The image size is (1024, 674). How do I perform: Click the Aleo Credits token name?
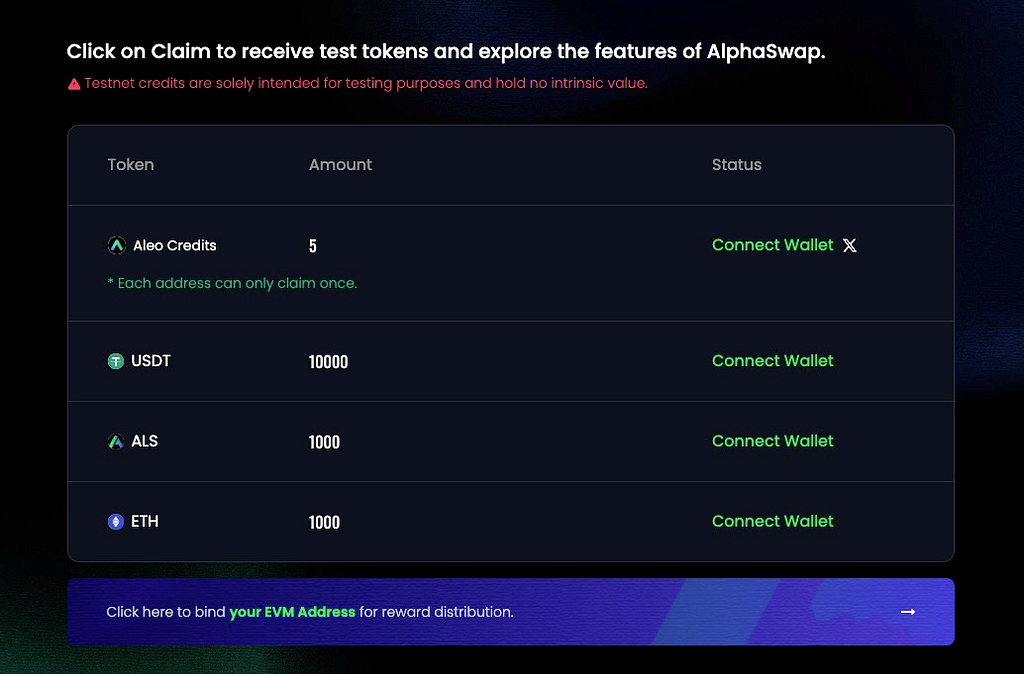tap(174, 246)
